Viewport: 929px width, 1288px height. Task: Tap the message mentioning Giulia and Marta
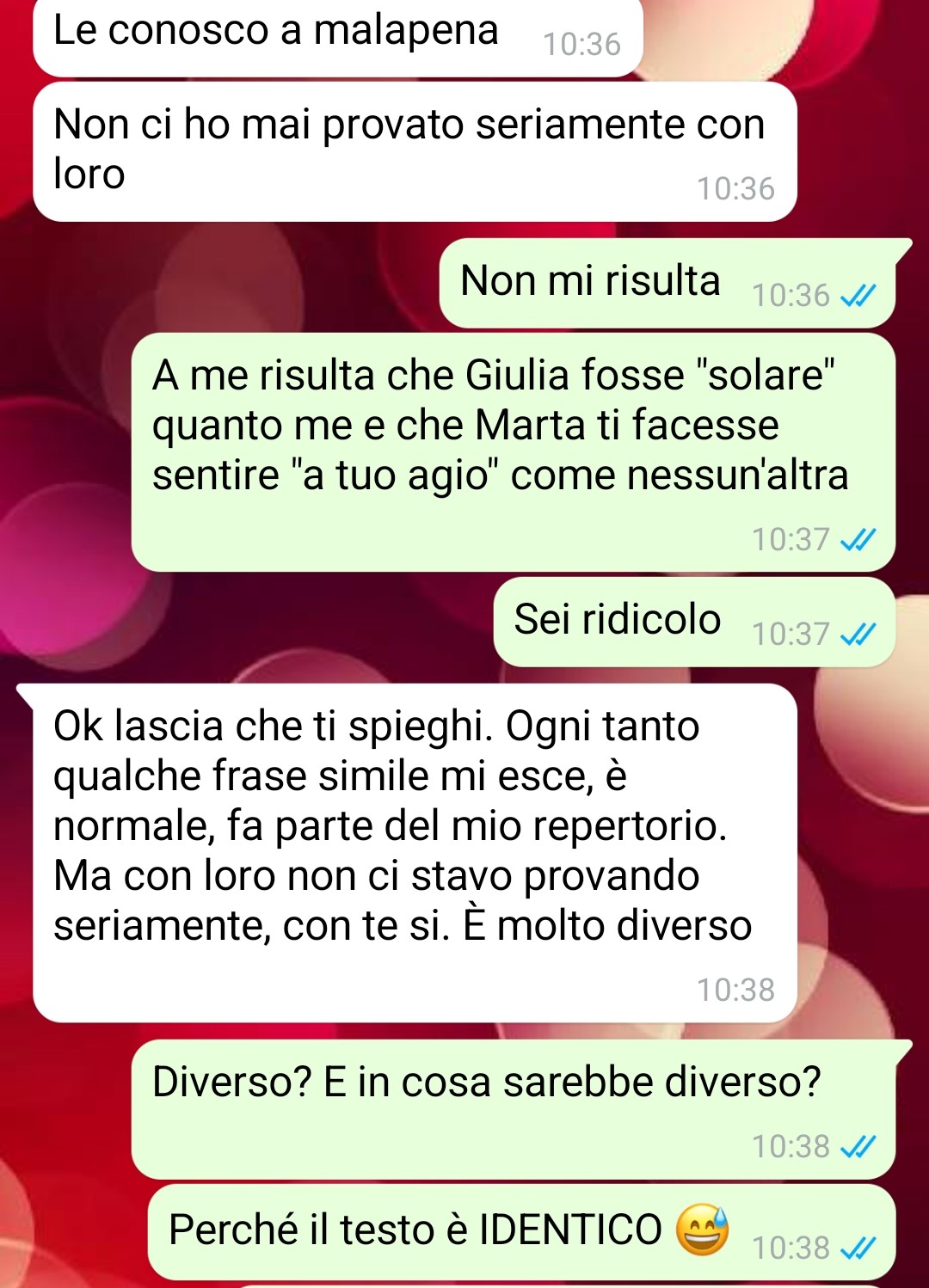point(514,452)
